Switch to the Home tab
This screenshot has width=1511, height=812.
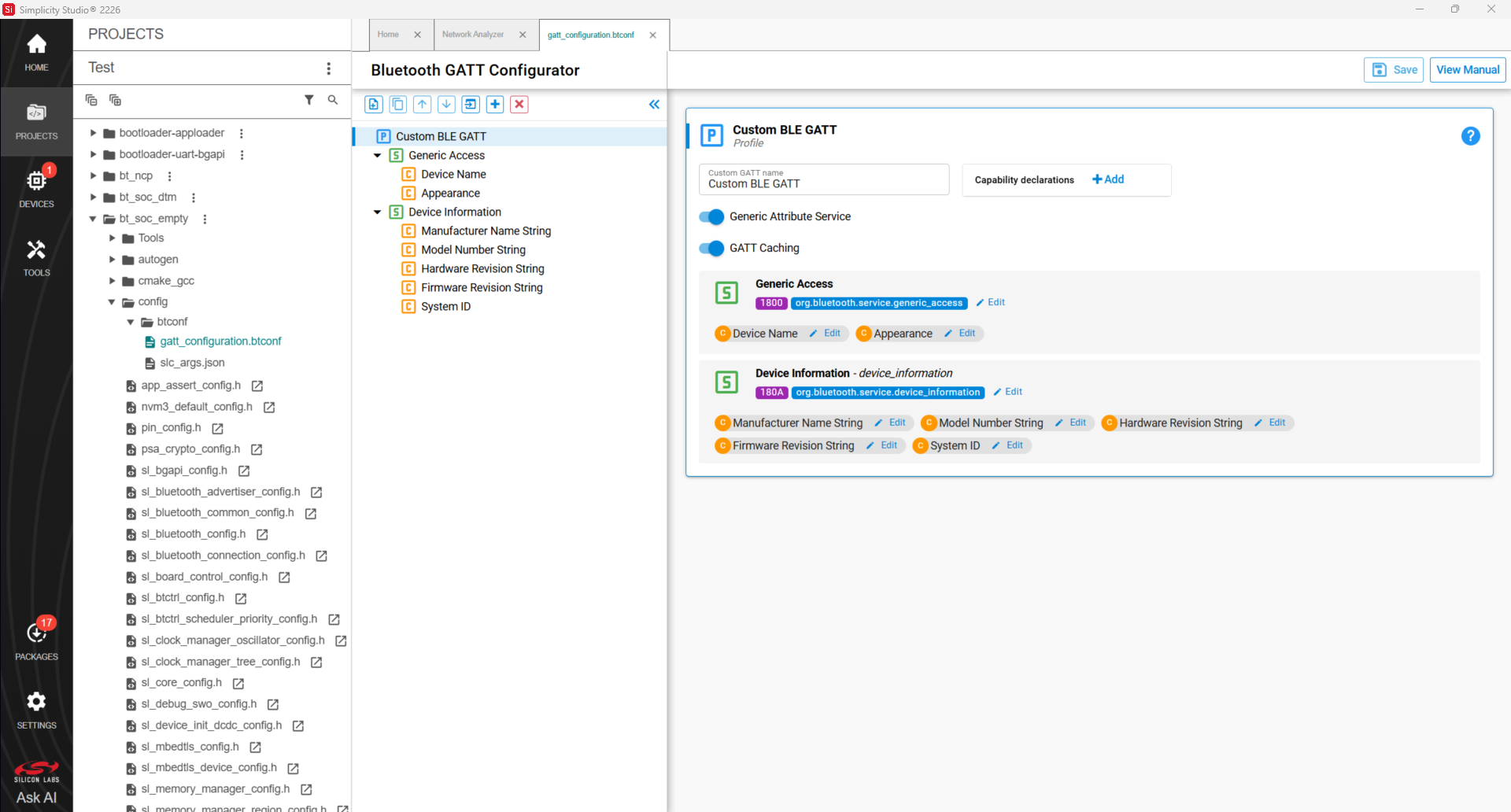tap(388, 35)
